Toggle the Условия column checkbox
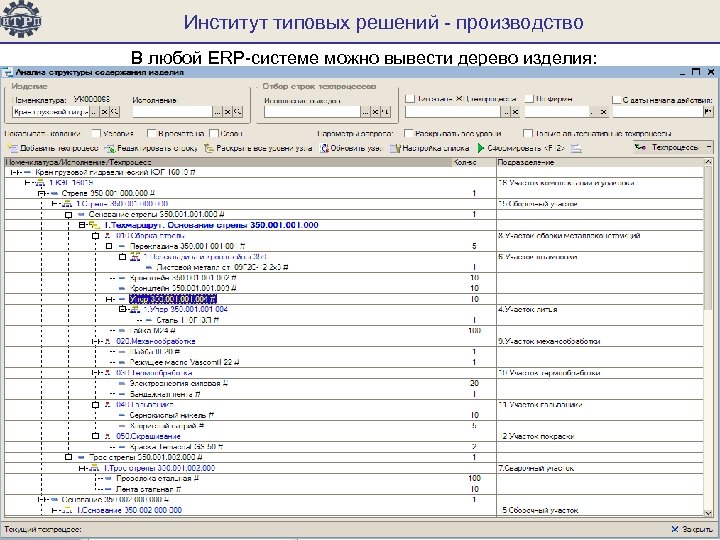 coord(96,134)
